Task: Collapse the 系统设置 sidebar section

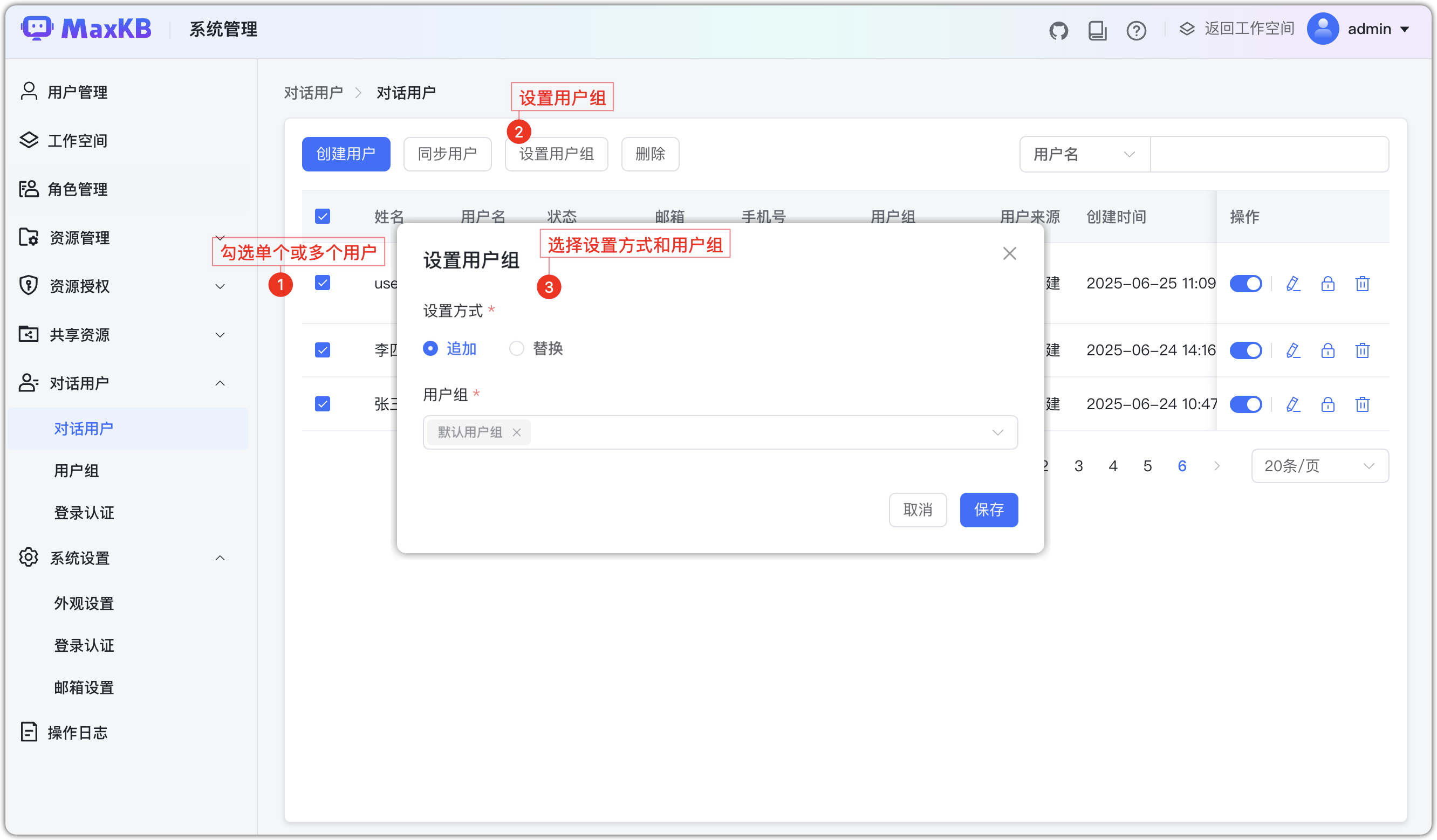Action: pyautogui.click(x=220, y=558)
